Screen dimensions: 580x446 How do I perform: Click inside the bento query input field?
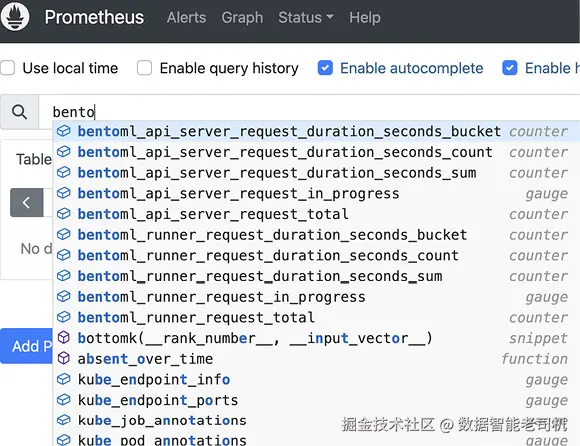pos(309,112)
